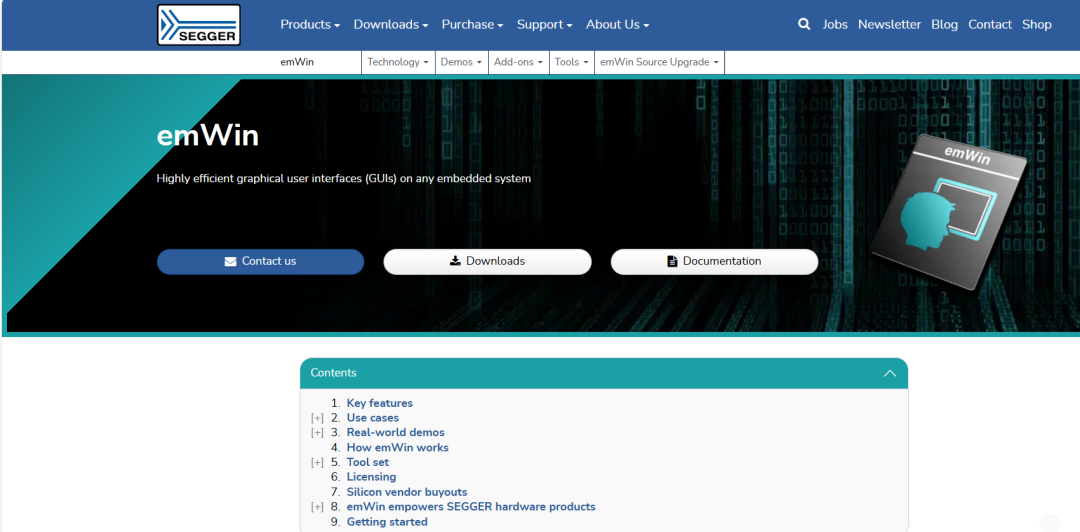
Task: Jump to Getting started section
Action: tap(387, 522)
